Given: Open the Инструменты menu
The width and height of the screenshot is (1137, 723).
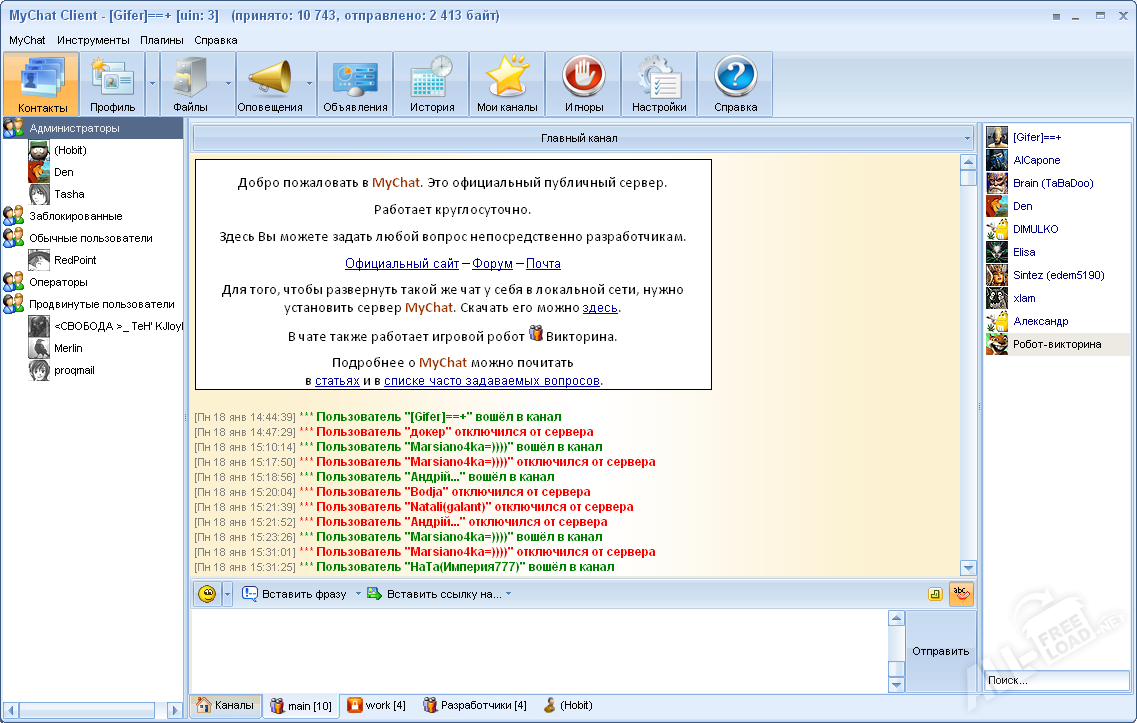Looking at the screenshot, I should point(93,40).
